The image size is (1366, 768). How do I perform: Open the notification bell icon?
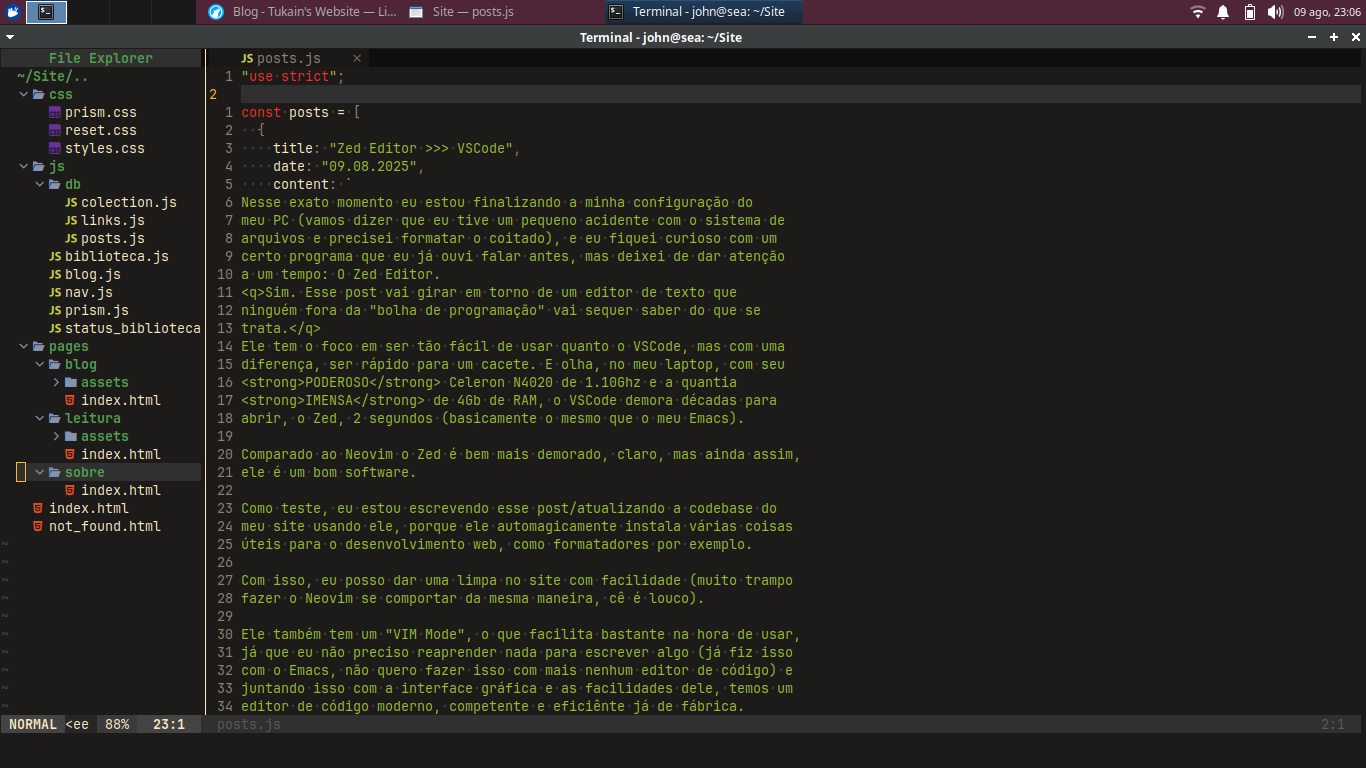coord(1223,12)
